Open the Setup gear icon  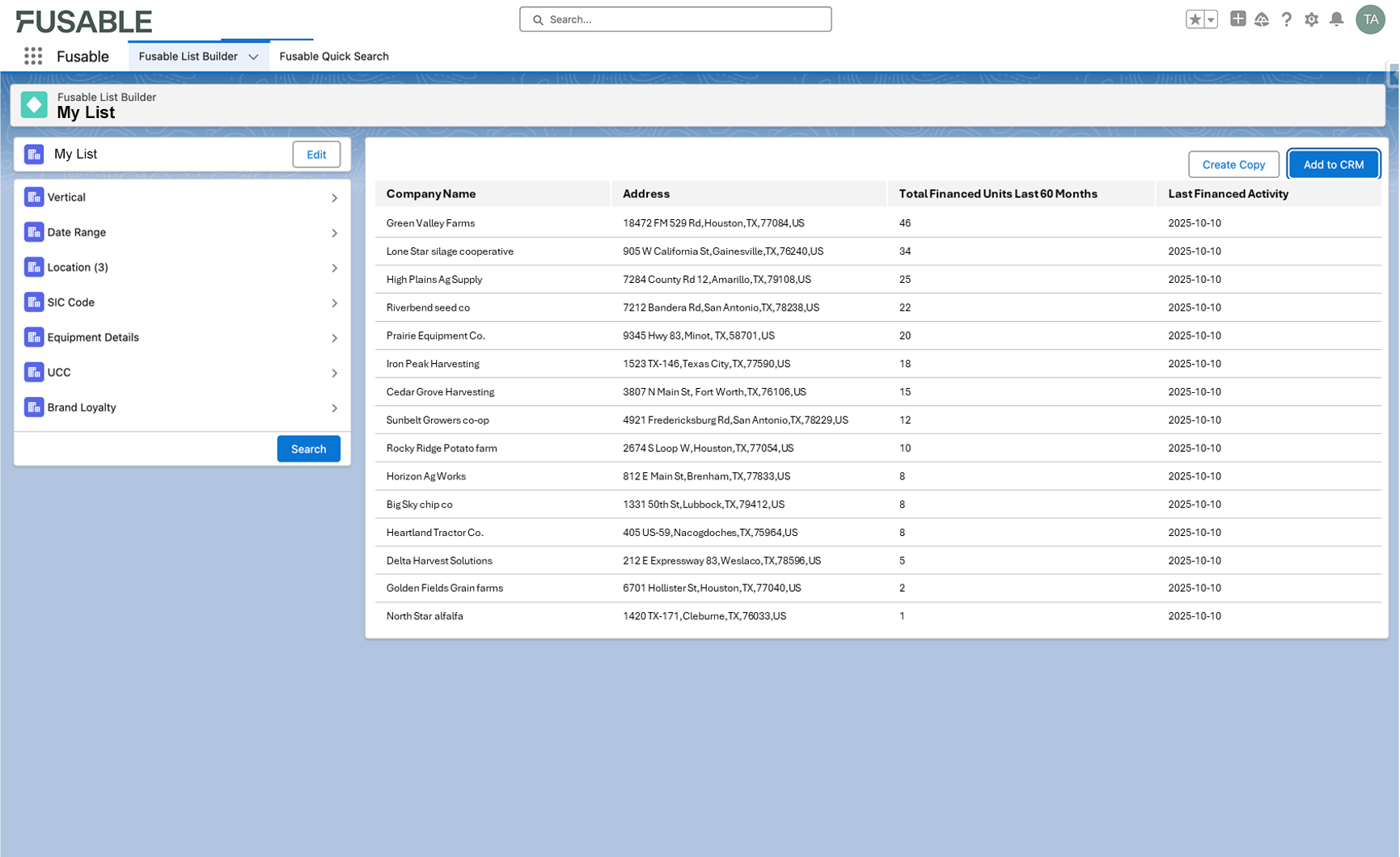pos(1311,19)
